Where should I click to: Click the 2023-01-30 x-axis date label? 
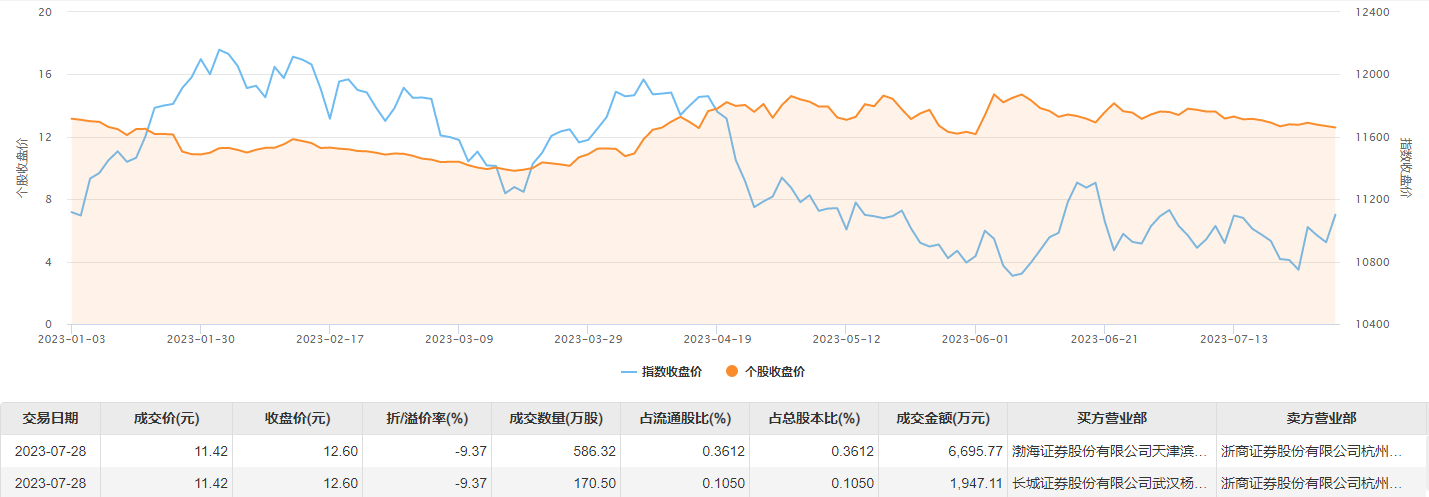(x=200, y=339)
